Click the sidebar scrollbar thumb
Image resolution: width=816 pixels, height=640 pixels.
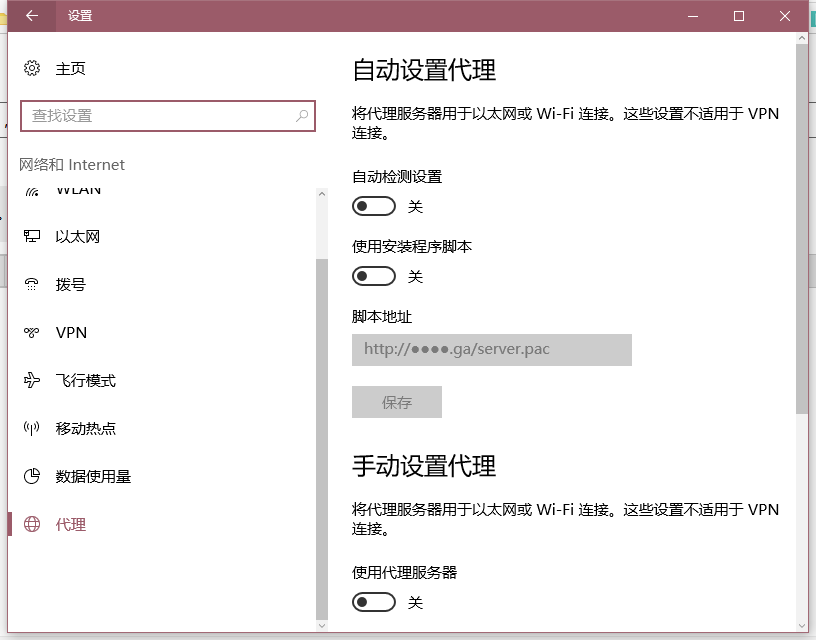click(322, 439)
